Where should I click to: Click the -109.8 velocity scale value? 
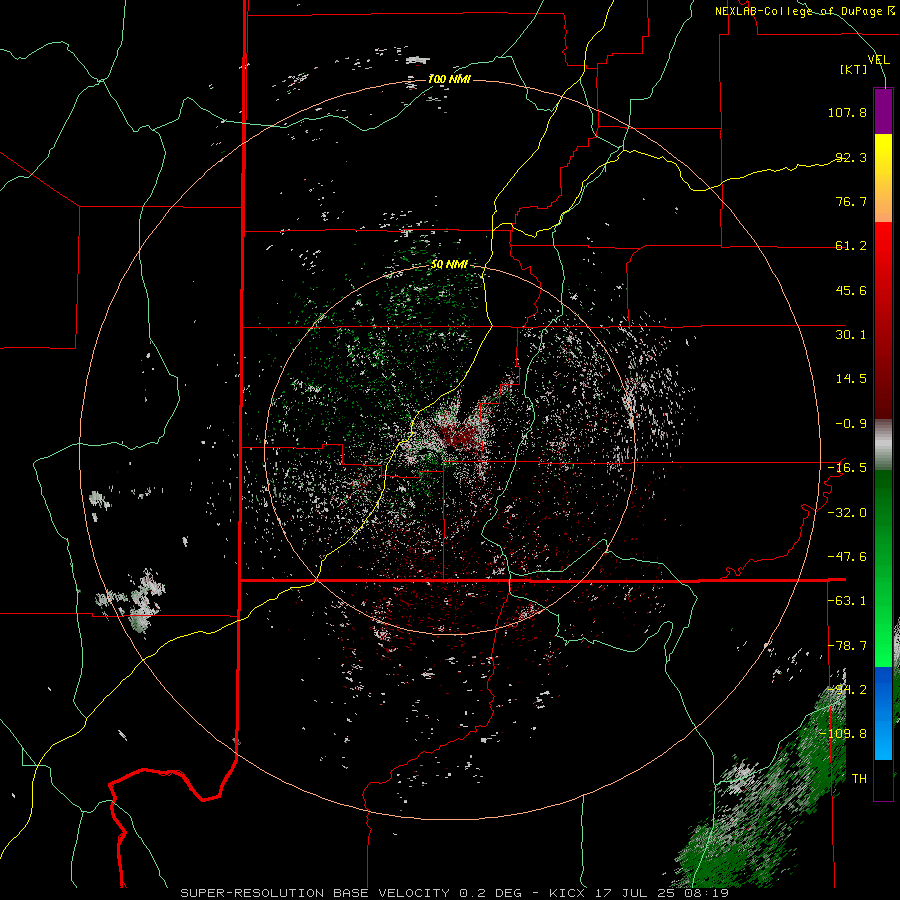pyautogui.click(x=843, y=734)
